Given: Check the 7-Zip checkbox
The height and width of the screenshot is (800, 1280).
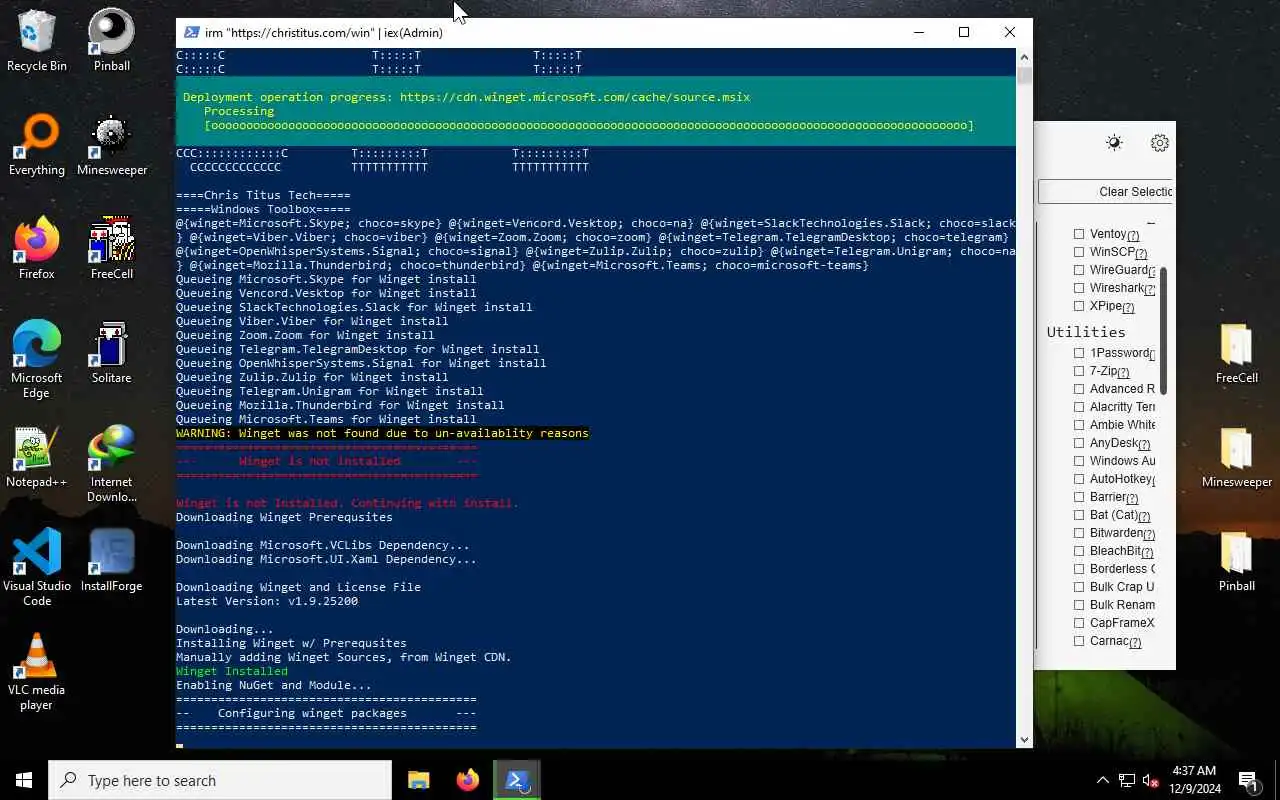Looking at the screenshot, I should pyautogui.click(x=1079, y=371).
